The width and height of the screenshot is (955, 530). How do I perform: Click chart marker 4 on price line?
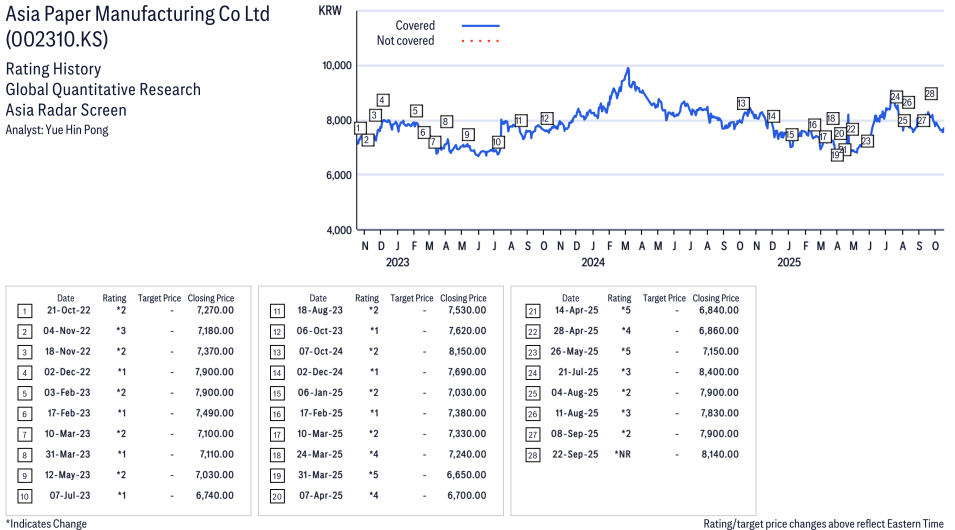382,100
